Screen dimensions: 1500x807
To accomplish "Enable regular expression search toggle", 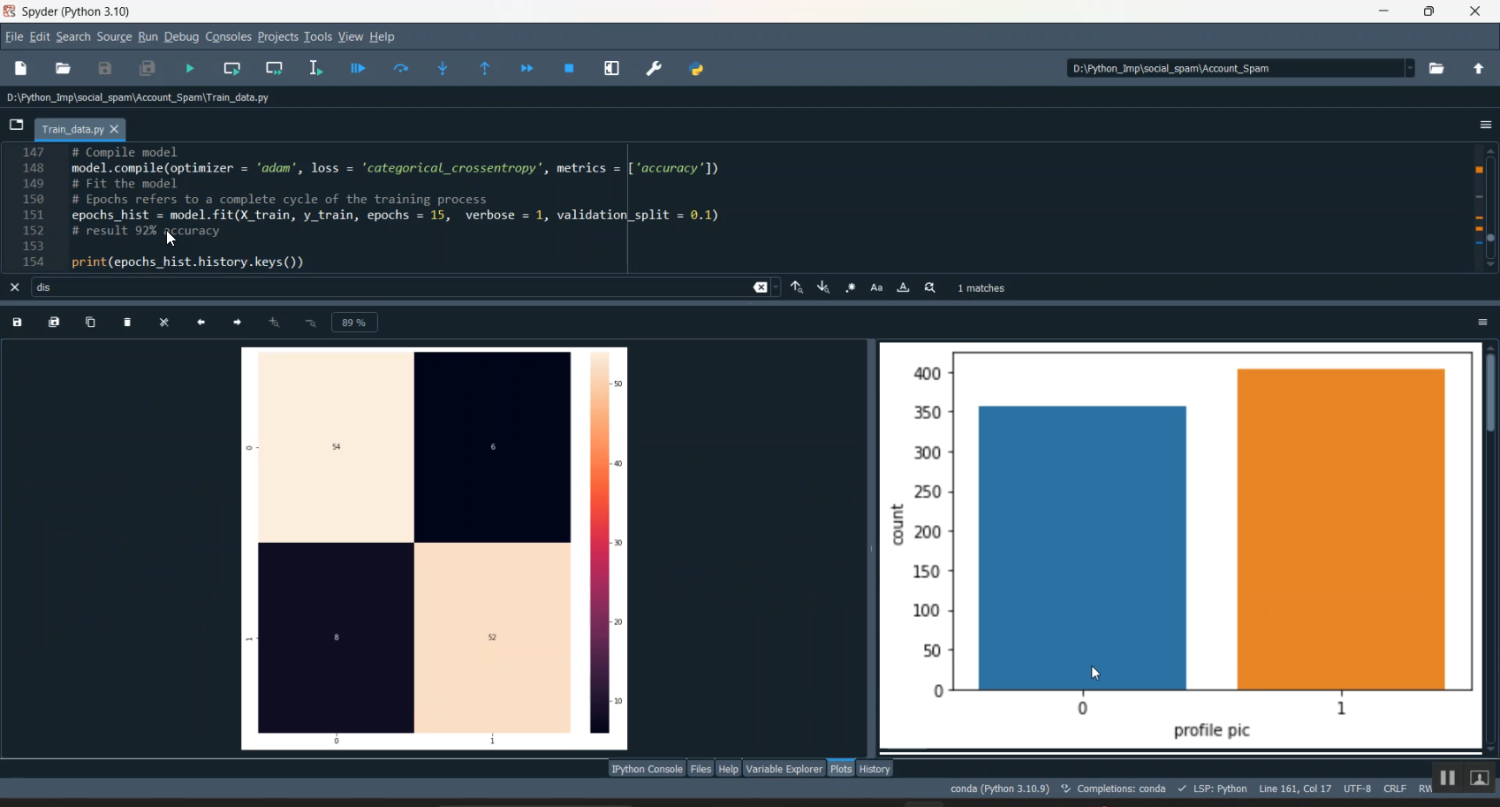I will point(850,288).
